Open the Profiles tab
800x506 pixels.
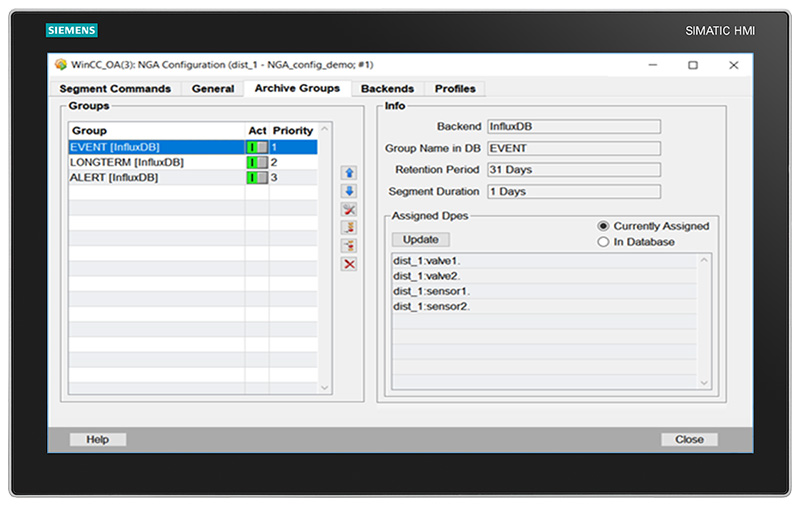pos(455,89)
